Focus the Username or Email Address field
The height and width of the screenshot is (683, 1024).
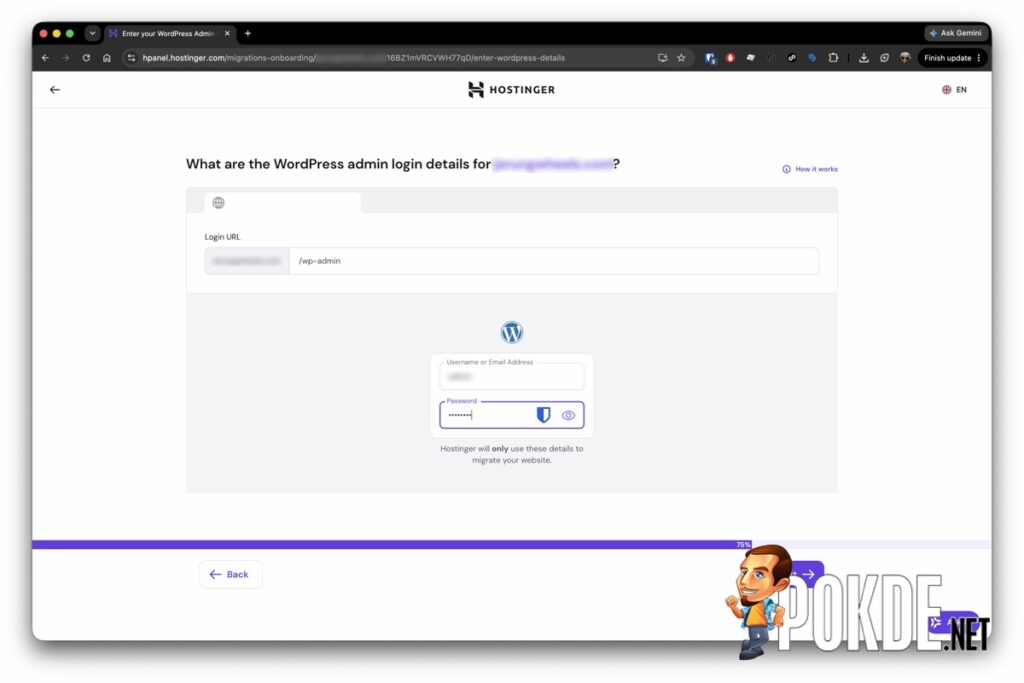(x=511, y=376)
